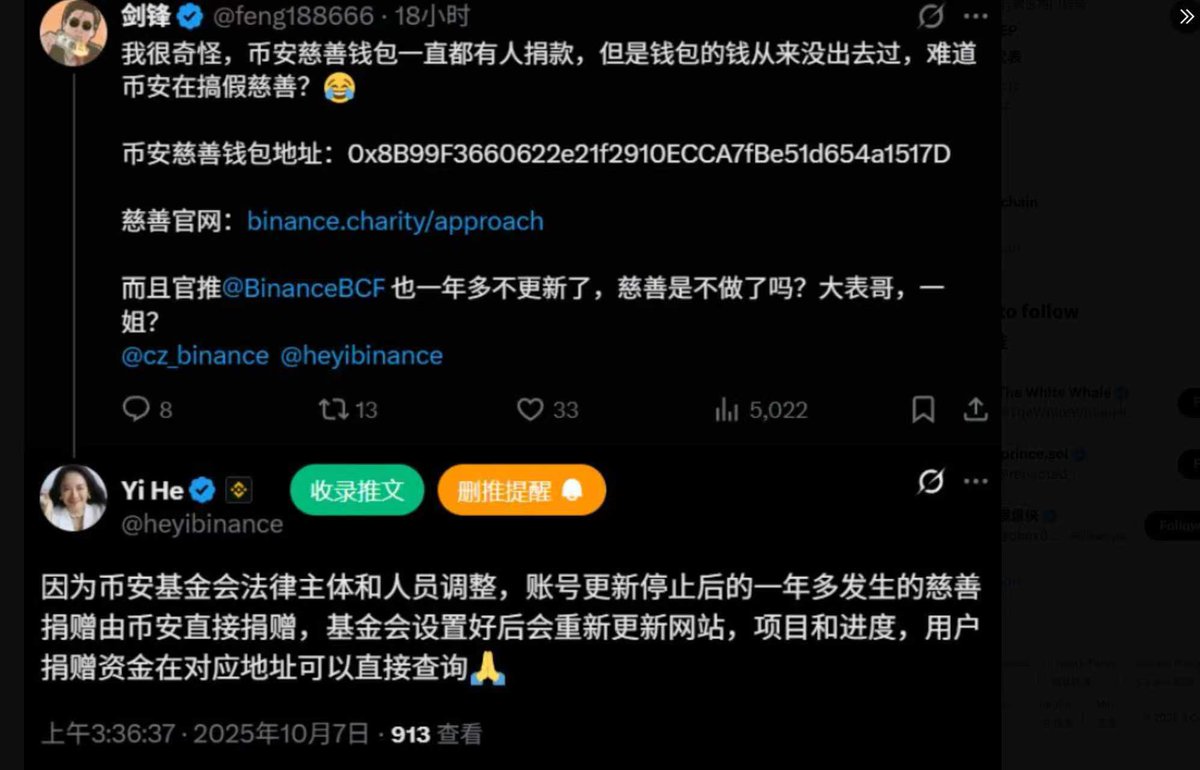Click Grok icon on Yi He's tweet
The image size is (1200, 770).
931,483
